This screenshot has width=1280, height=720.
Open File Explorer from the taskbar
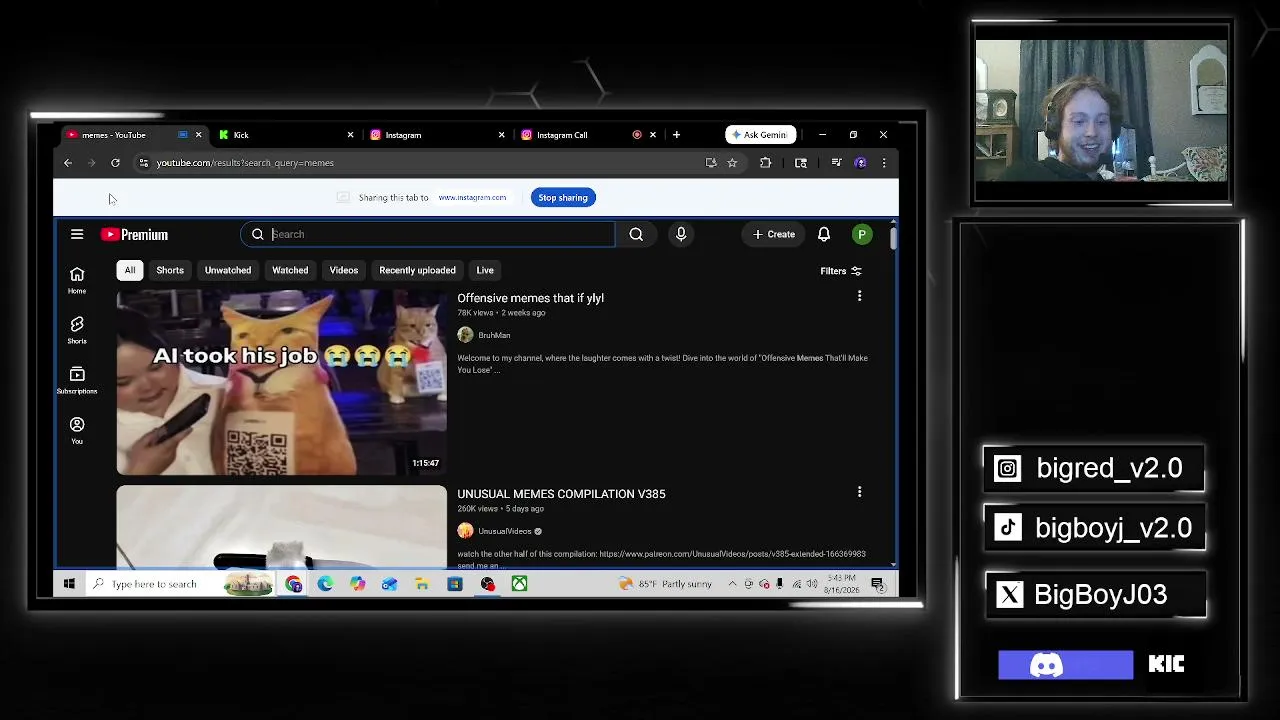pos(422,584)
